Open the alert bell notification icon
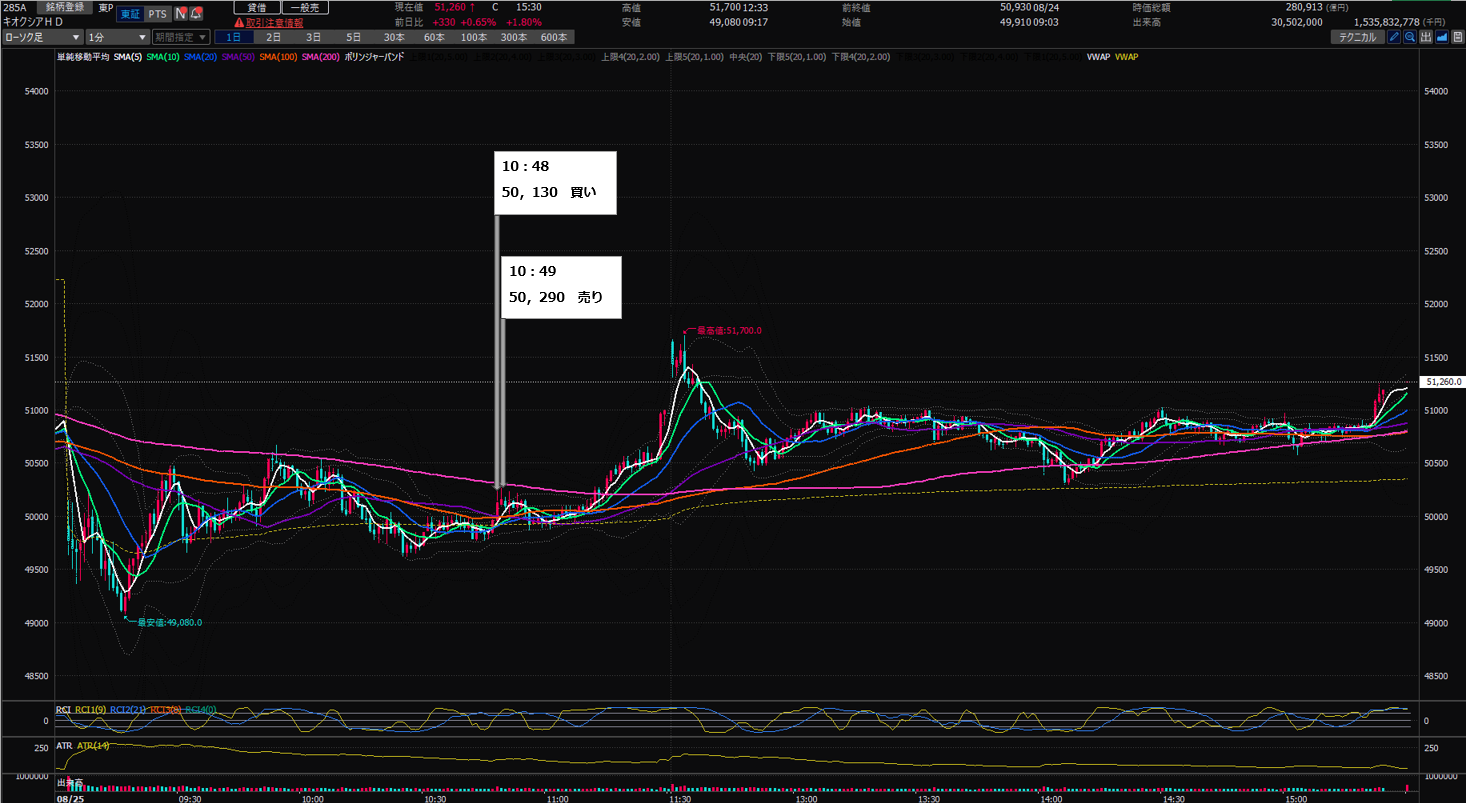Image resolution: width=1466 pixels, height=803 pixels. pyautogui.click(x=196, y=13)
